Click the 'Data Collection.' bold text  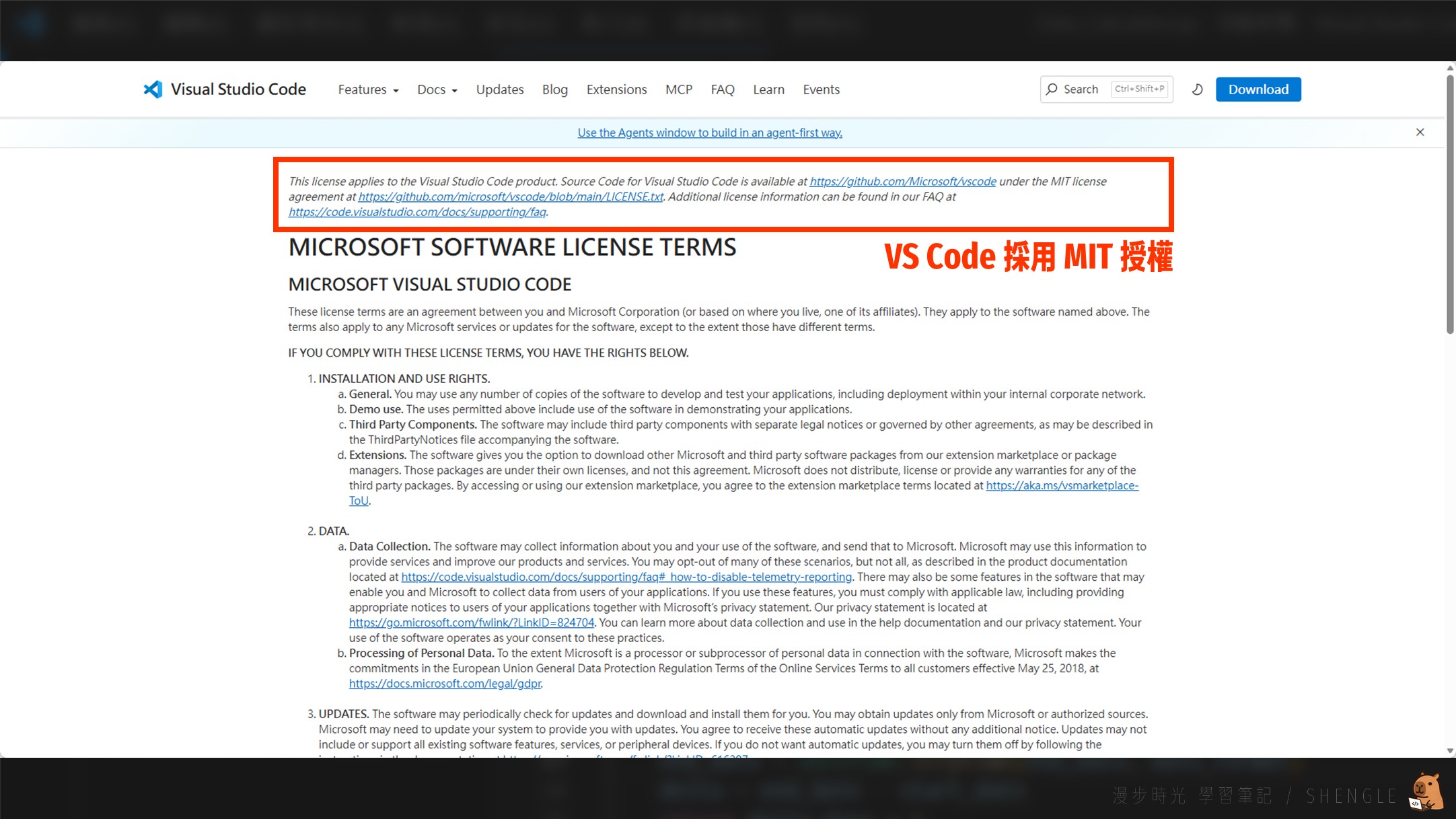(x=390, y=546)
